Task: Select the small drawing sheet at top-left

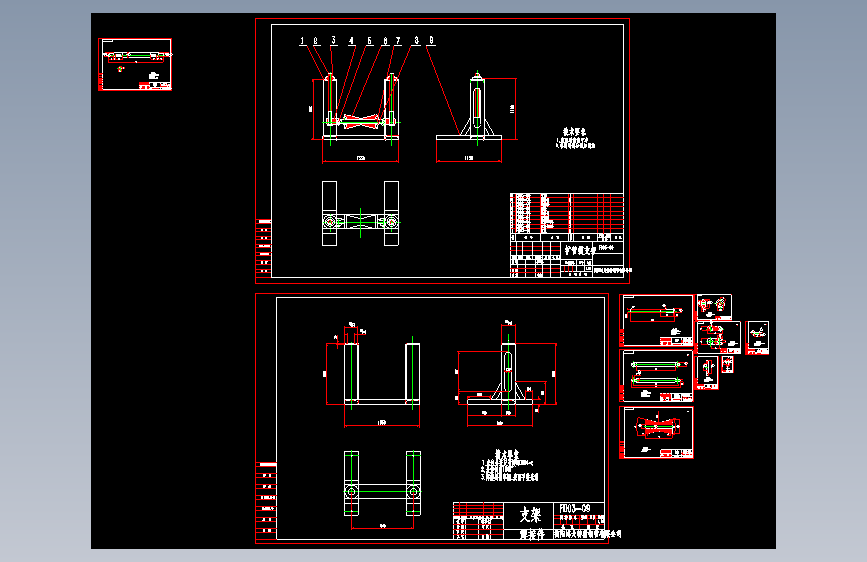Action: (x=135, y=64)
